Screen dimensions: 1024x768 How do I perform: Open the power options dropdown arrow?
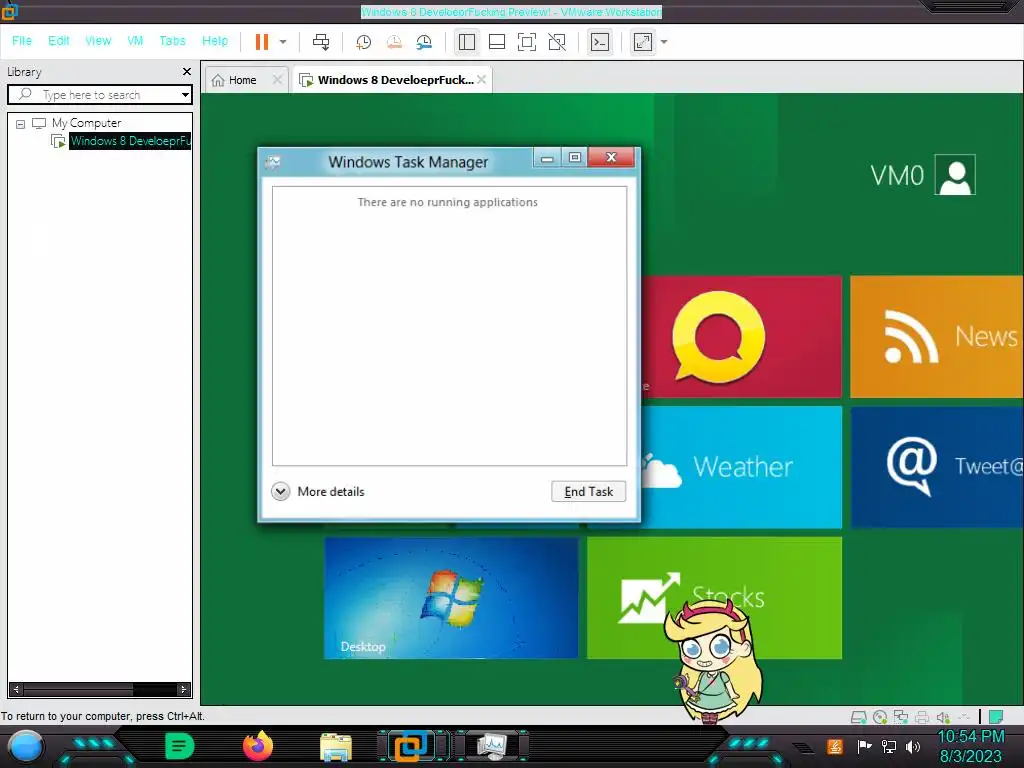point(283,42)
